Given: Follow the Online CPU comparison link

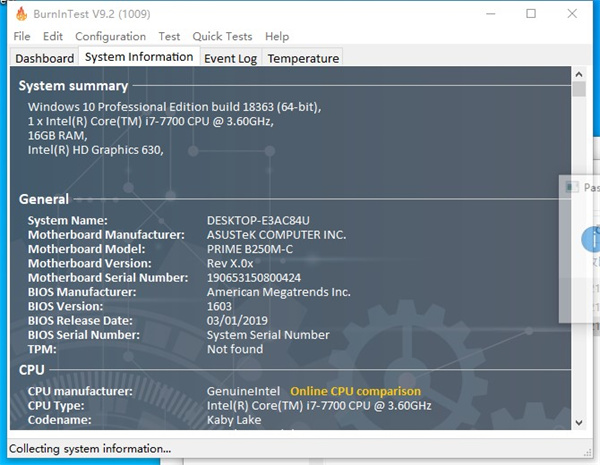Looking at the screenshot, I should point(355,391).
